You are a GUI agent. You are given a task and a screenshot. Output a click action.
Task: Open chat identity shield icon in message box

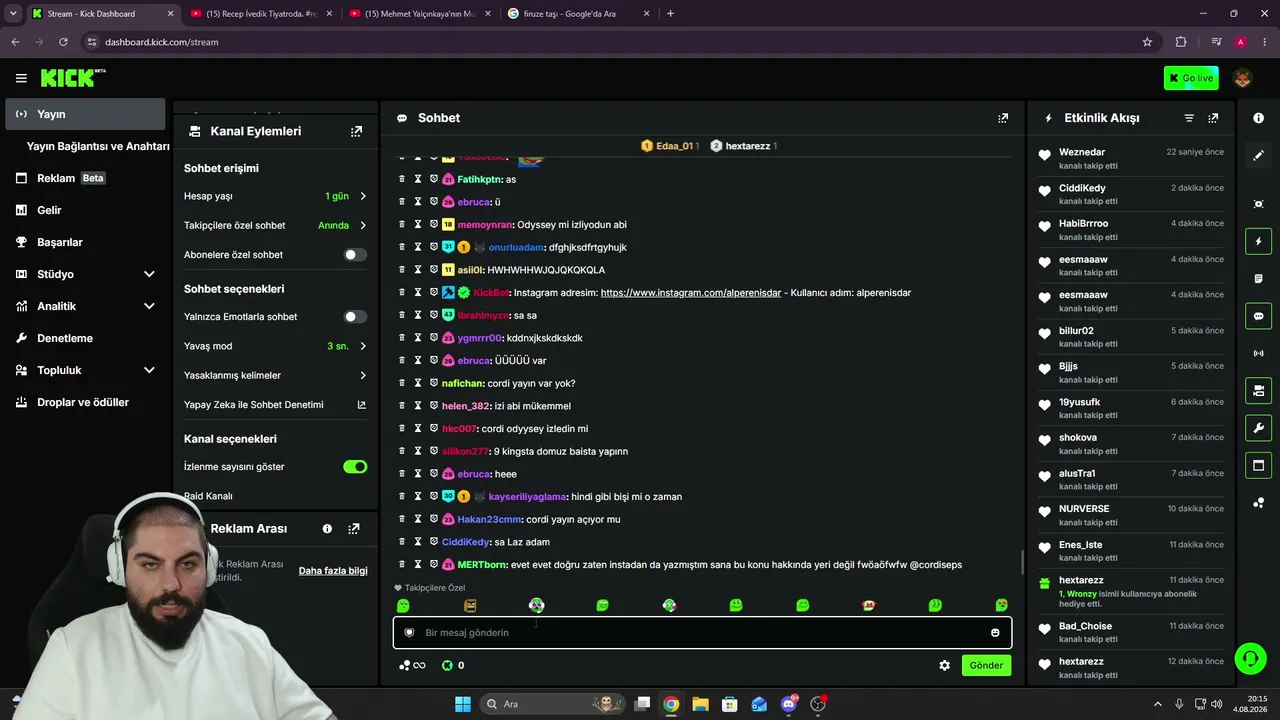point(409,632)
